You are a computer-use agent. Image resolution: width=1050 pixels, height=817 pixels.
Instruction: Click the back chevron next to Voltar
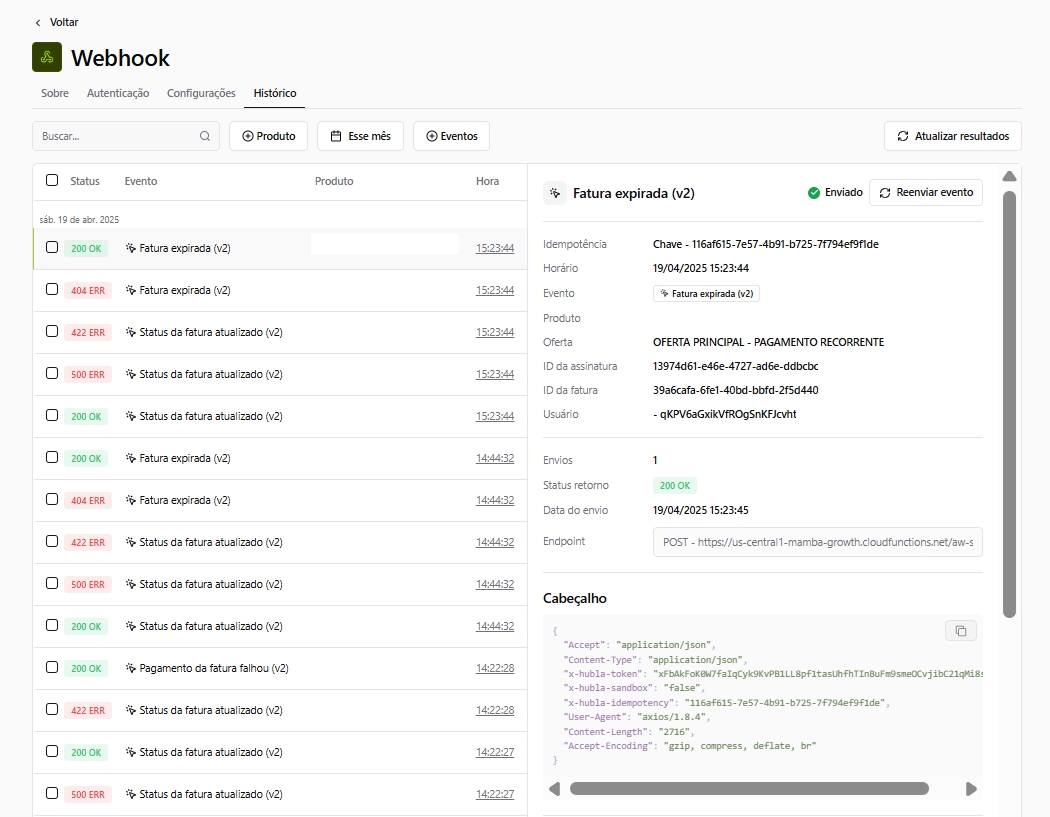coord(38,23)
